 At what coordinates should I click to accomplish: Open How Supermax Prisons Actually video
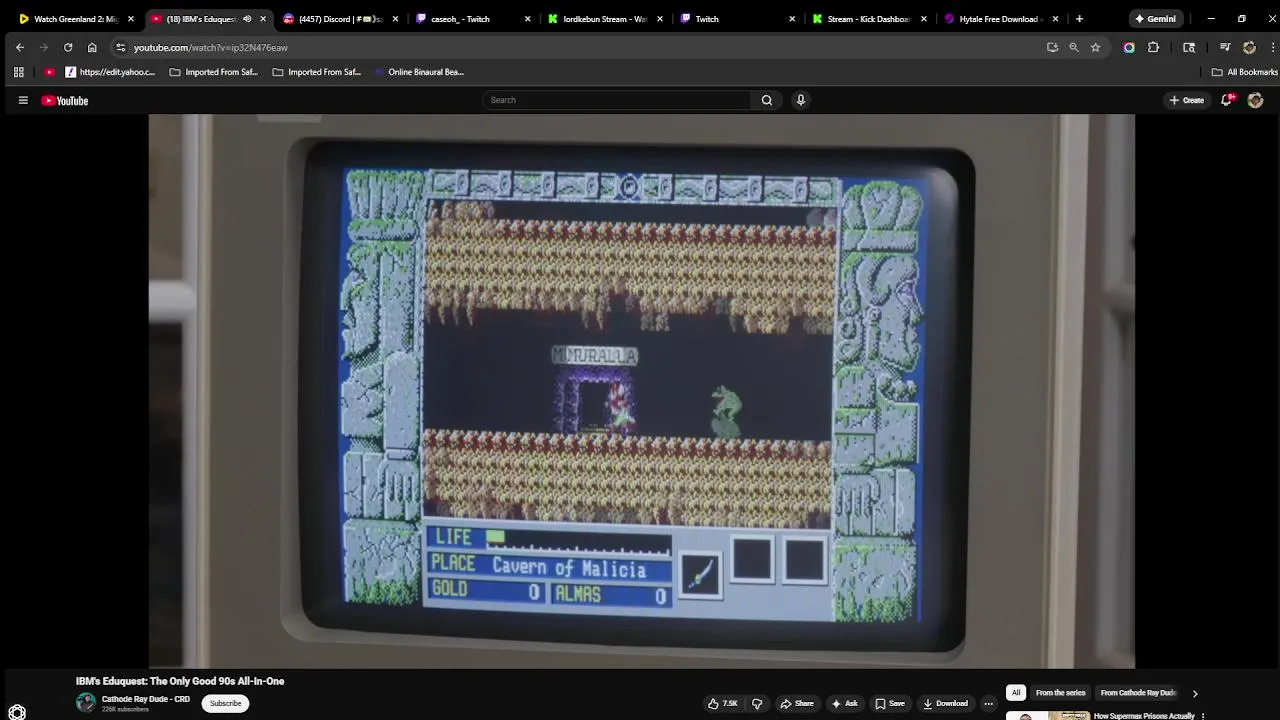[1144, 716]
